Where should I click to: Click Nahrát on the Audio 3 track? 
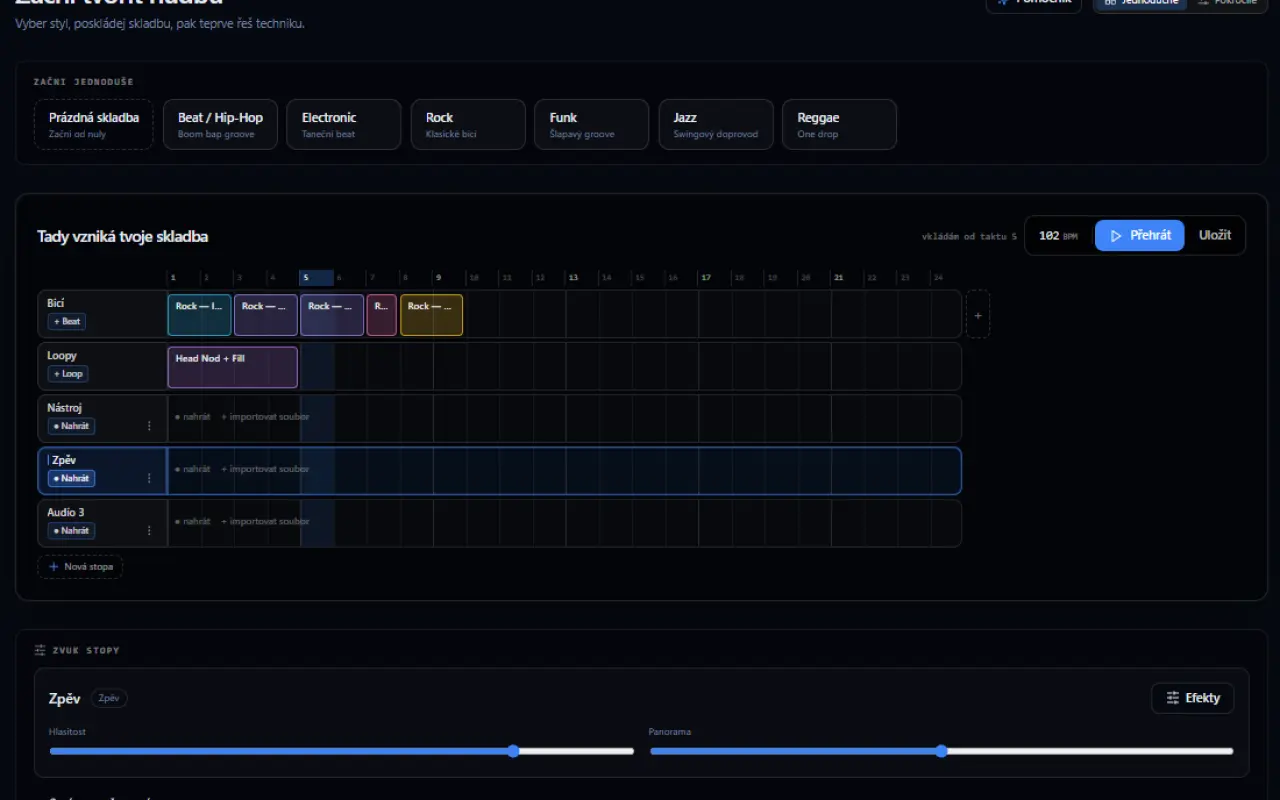[71, 530]
